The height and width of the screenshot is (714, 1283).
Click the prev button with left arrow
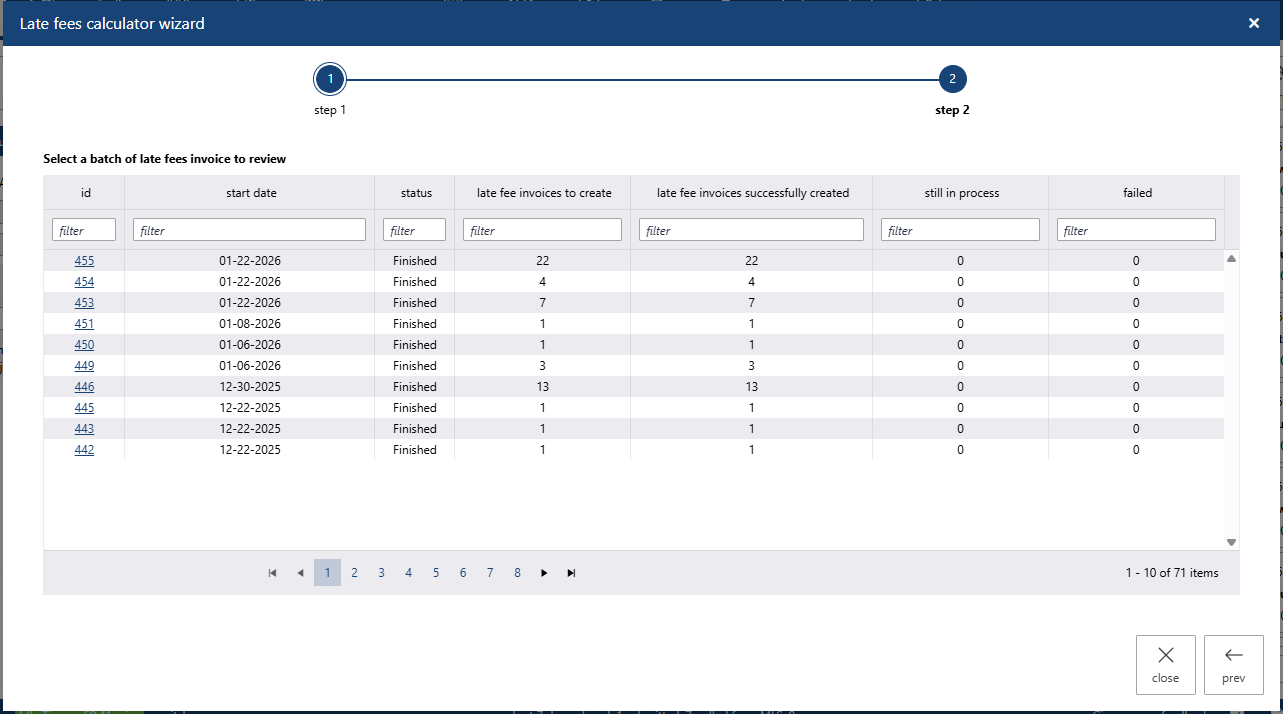[x=1233, y=664]
